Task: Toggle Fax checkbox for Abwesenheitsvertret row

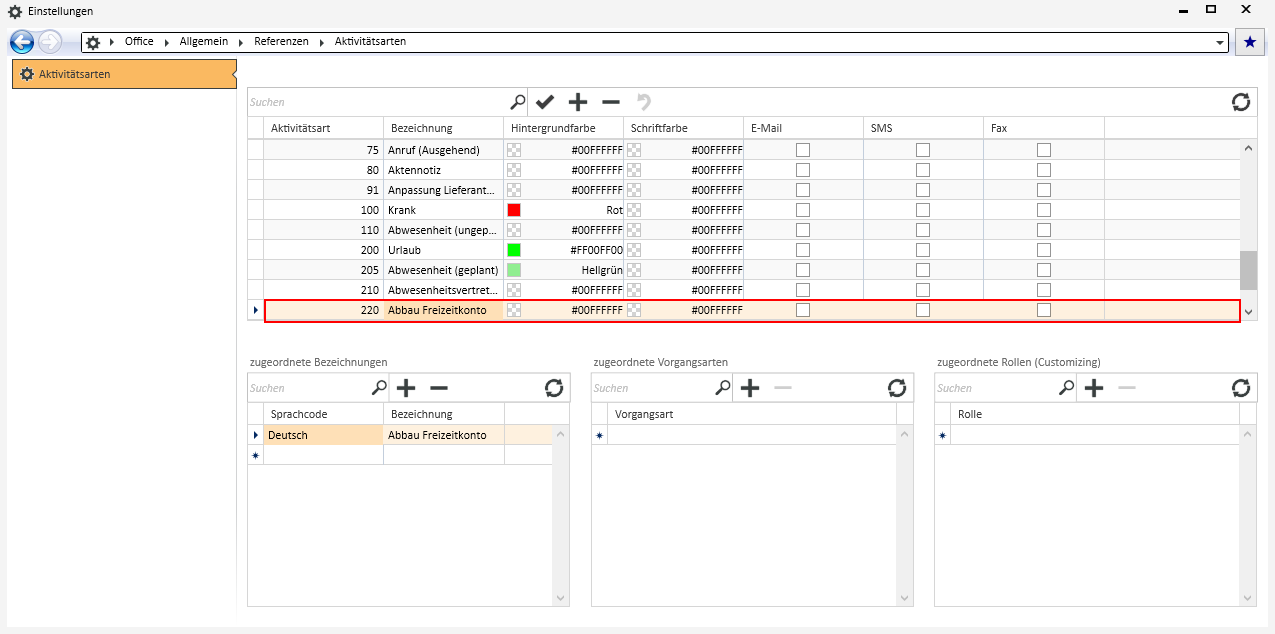Action: tap(1044, 290)
